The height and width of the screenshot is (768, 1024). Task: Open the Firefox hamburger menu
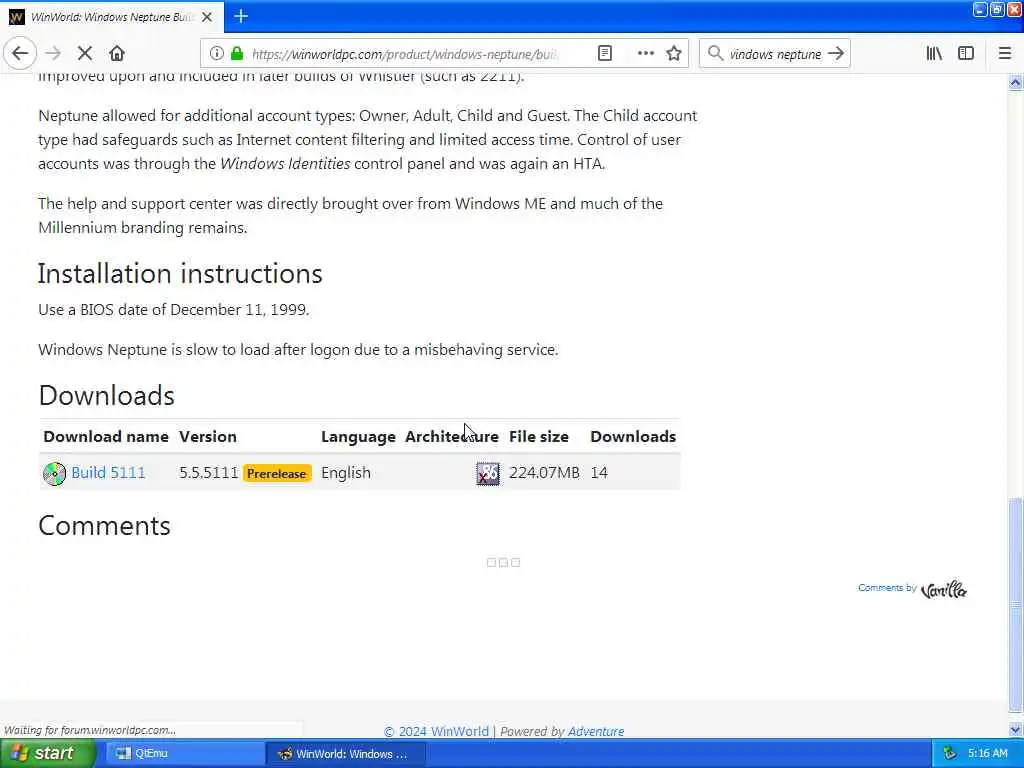coord(1004,54)
